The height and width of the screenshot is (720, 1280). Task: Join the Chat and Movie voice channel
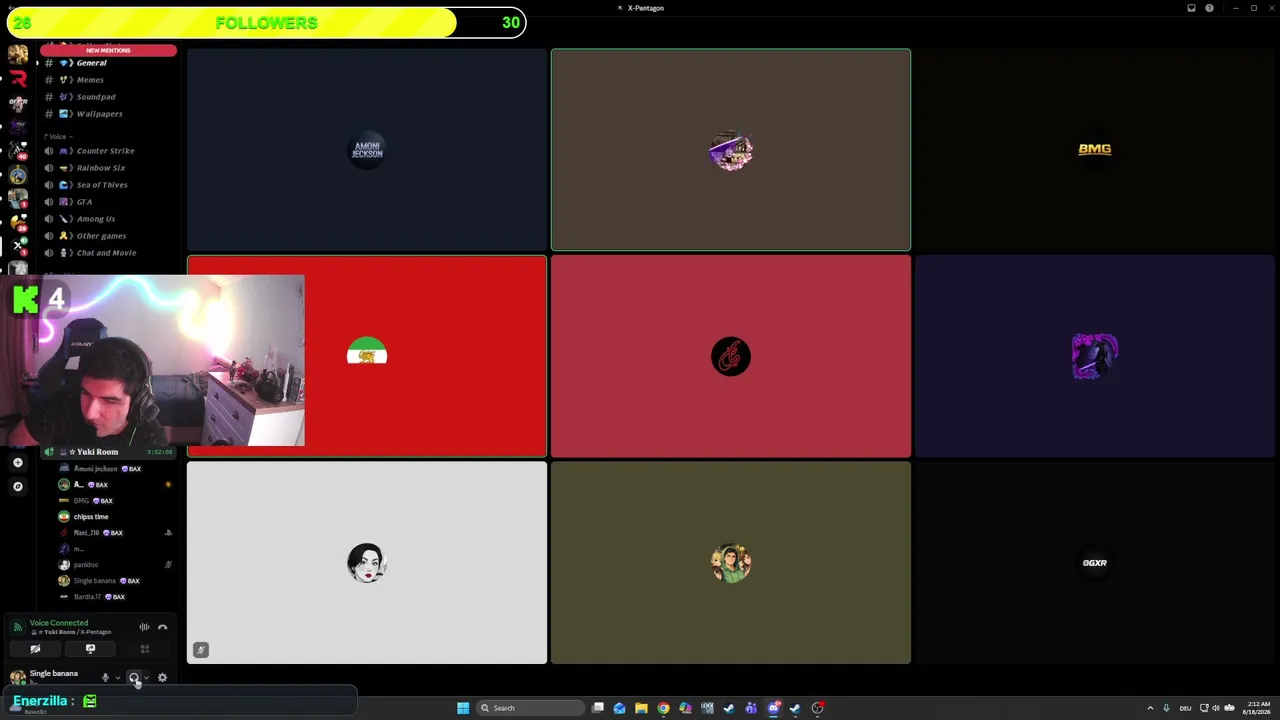click(108, 253)
